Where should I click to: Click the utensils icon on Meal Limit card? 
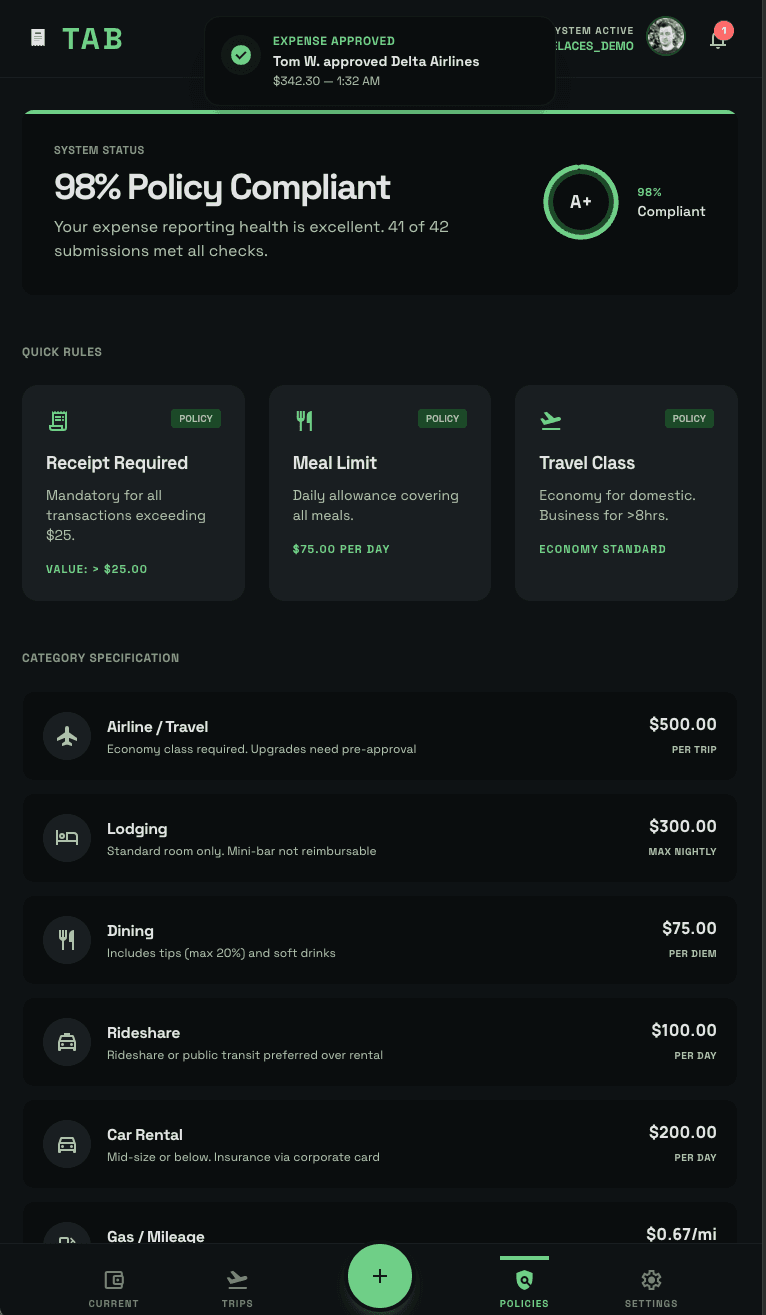(305, 420)
